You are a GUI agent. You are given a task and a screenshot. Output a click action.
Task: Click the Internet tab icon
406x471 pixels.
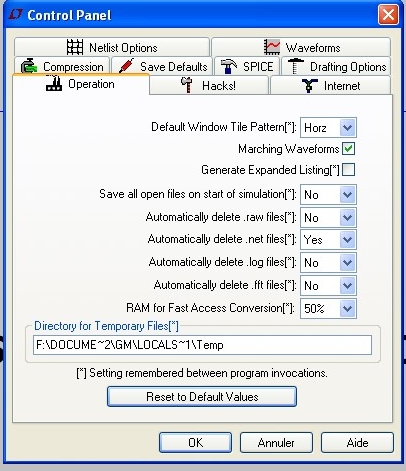click(310, 86)
